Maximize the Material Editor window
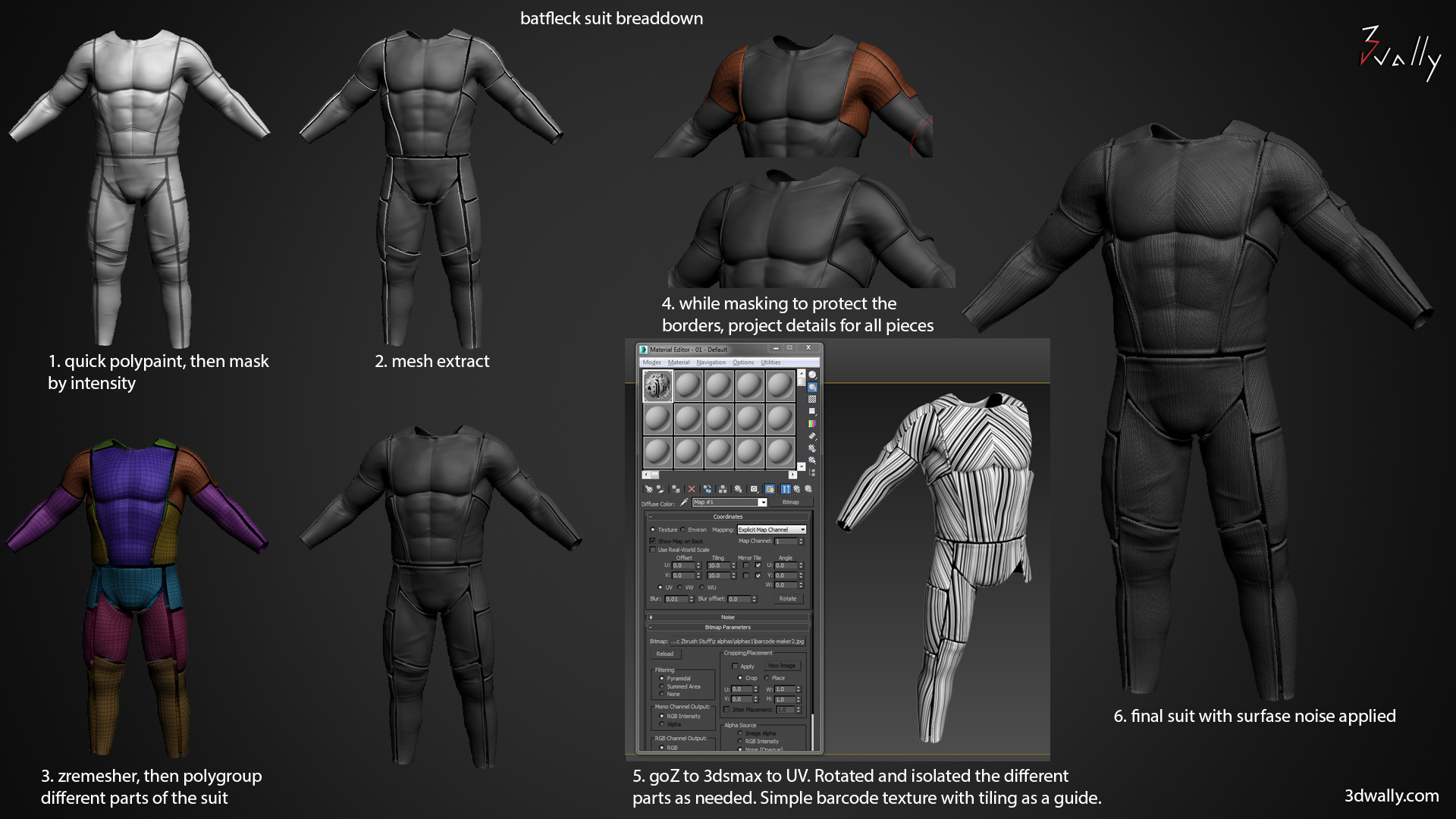This screenshot has width=1456, height=819. click(x=789, y=347)
